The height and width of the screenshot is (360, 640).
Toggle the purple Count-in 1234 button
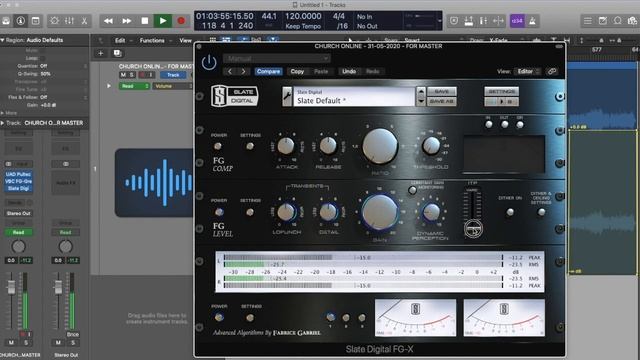pos(517,21)
